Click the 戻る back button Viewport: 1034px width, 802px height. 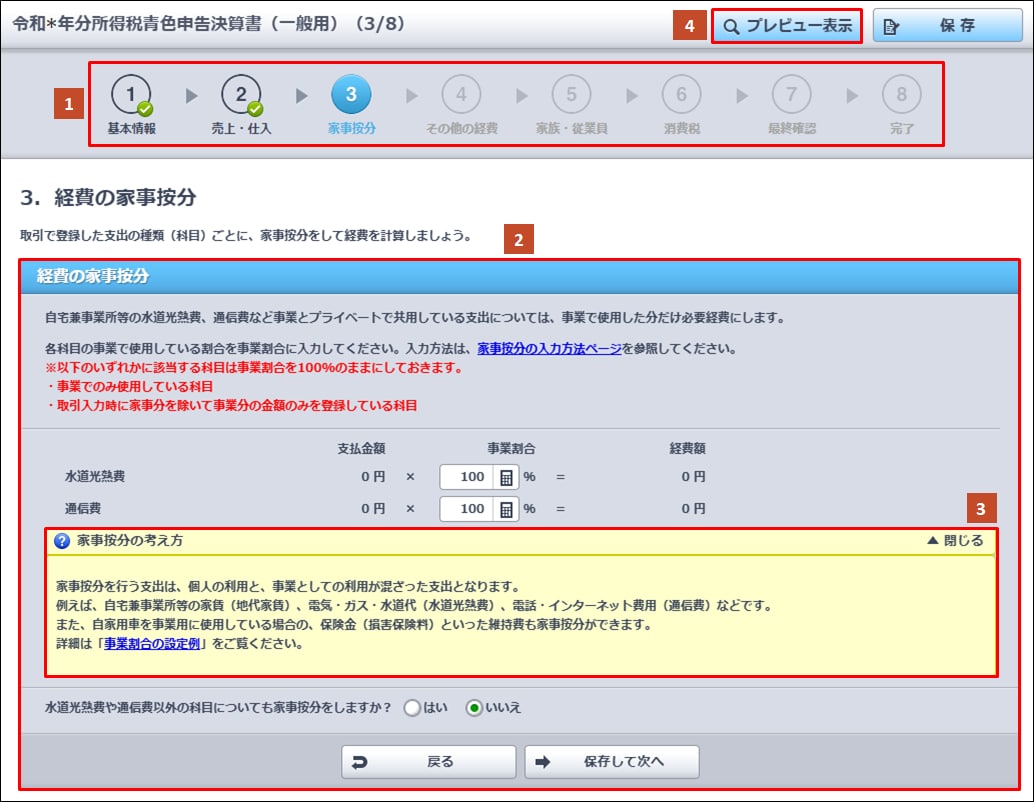point(429,762)
